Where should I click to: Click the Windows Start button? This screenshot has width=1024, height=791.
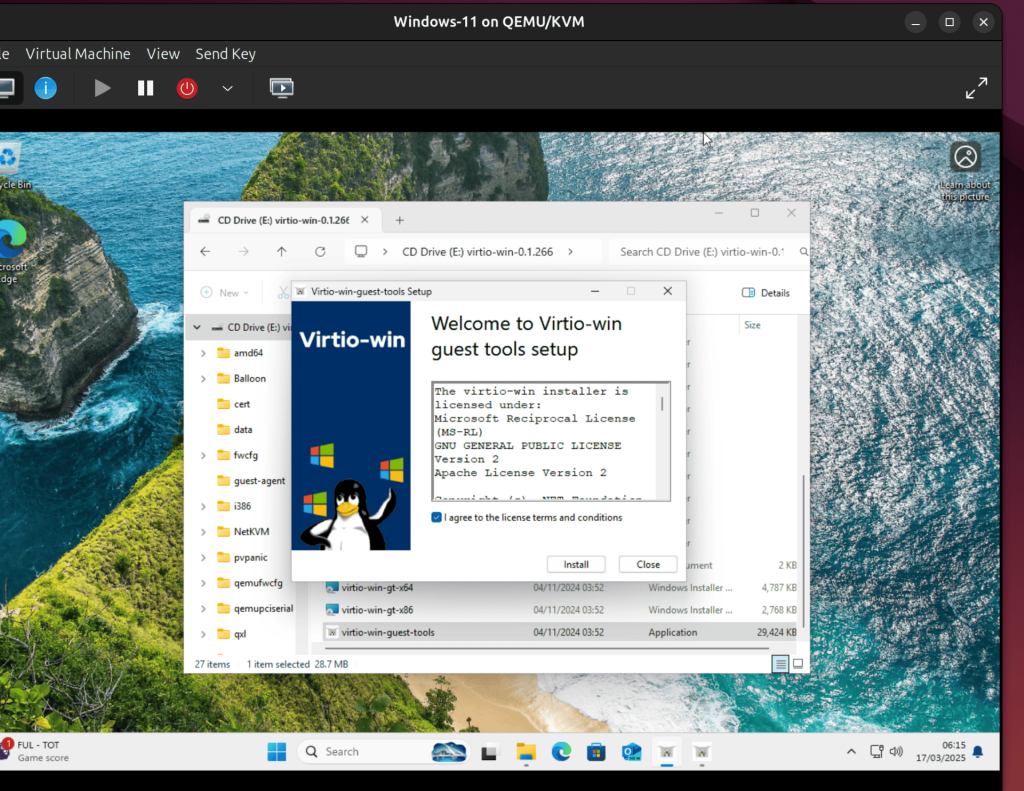pyautogui.click(x=276, y=751)
